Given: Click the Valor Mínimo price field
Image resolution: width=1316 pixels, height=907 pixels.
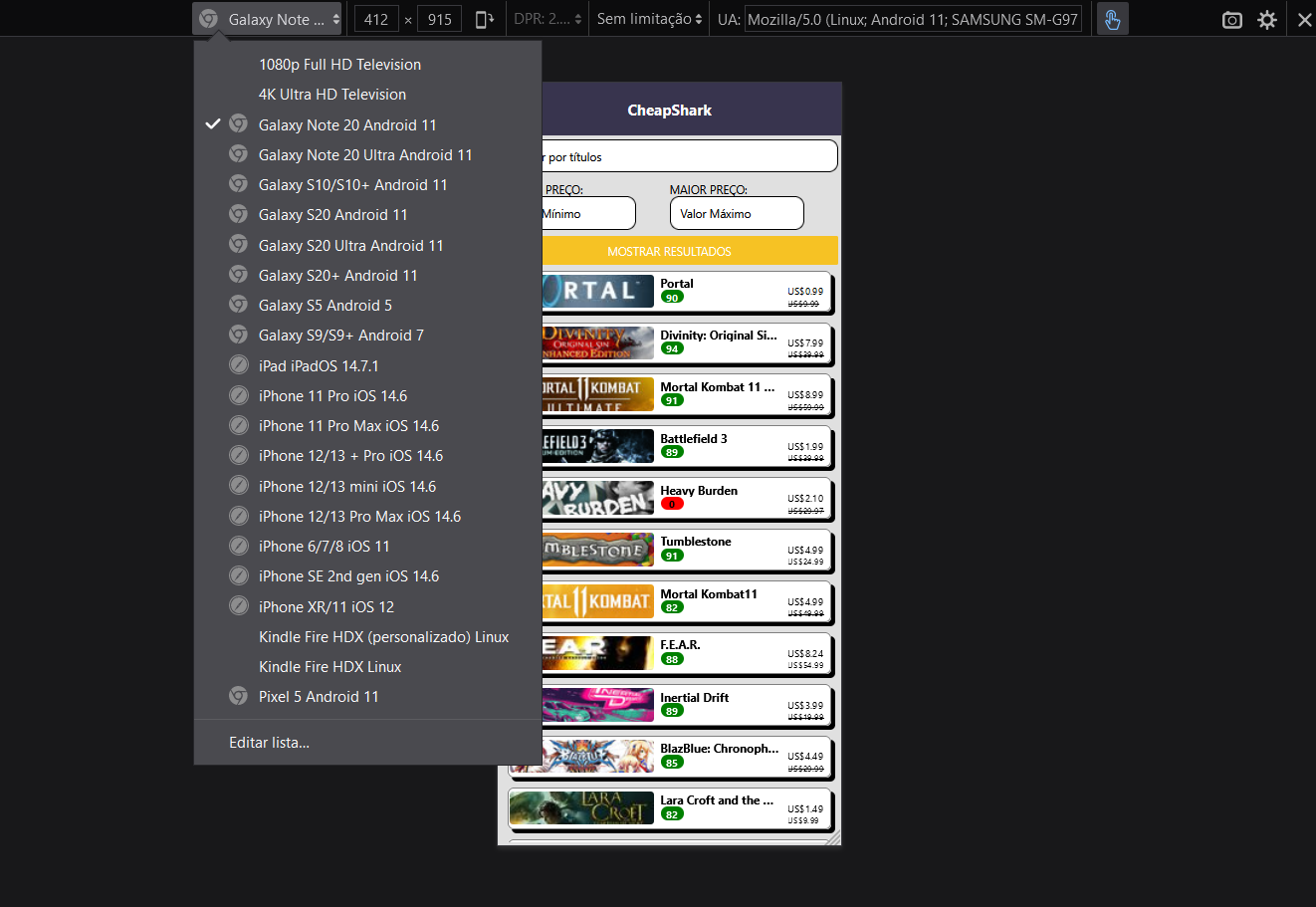Looking at the screenshot, I should (x=588, y=213).
